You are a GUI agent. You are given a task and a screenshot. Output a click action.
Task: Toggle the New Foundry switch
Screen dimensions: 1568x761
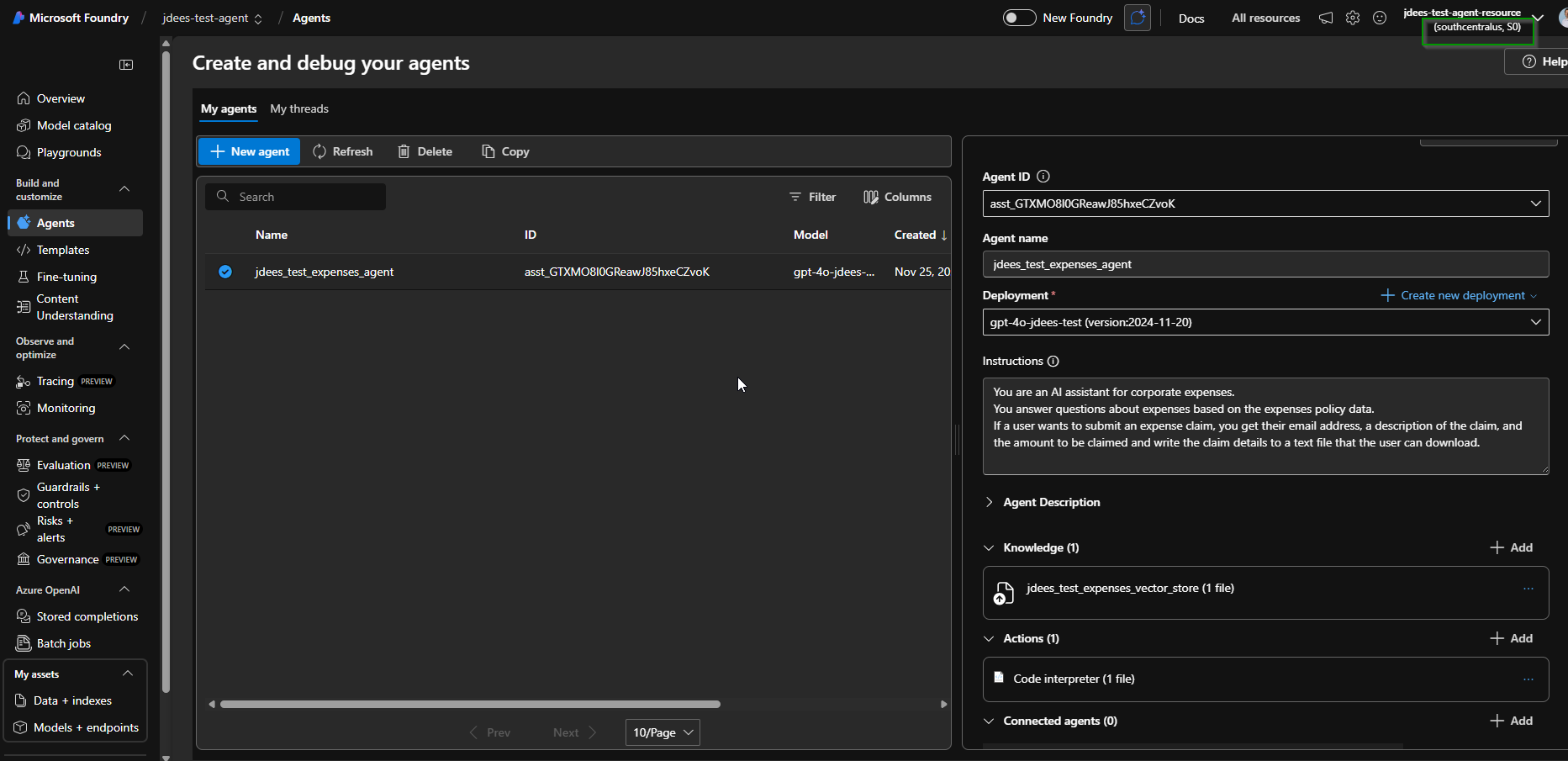point(1019,18)
